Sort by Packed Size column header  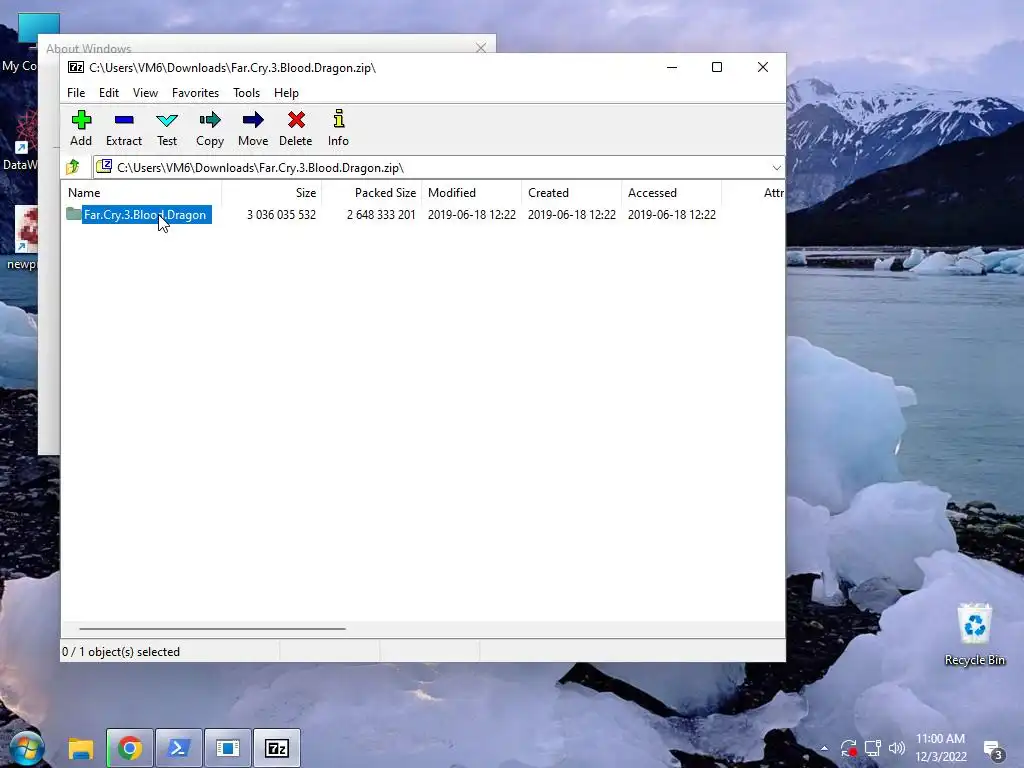pos(372,193)
